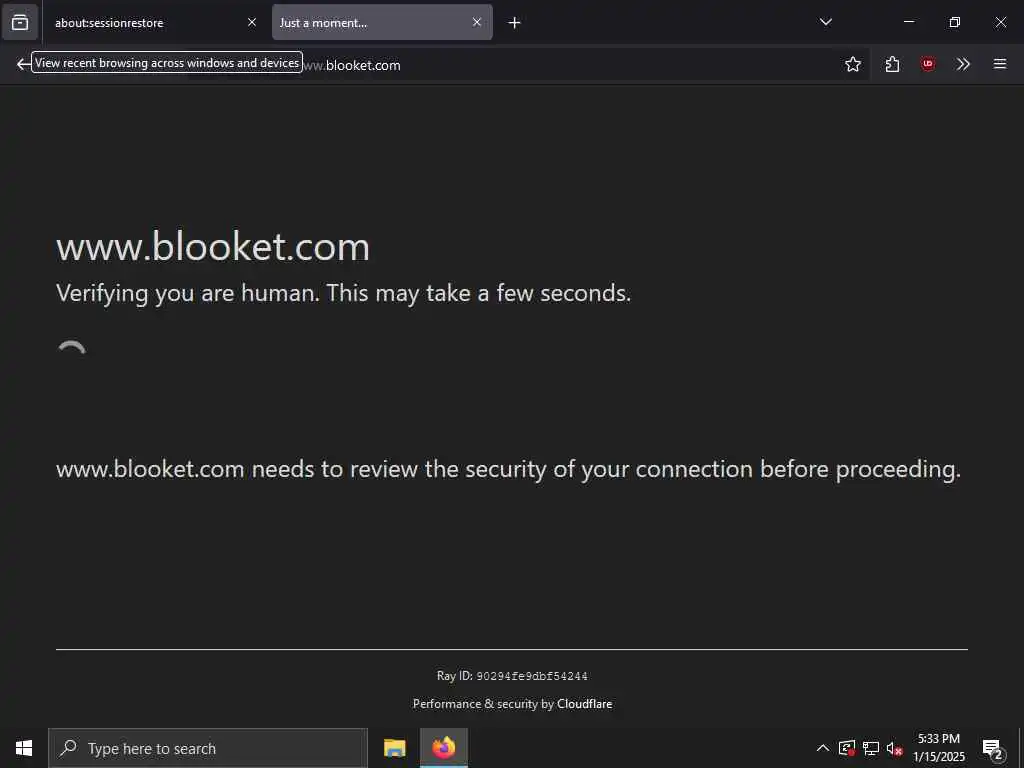
Task: Click the Firefox taskbar icon
Action: click(444, 748)
